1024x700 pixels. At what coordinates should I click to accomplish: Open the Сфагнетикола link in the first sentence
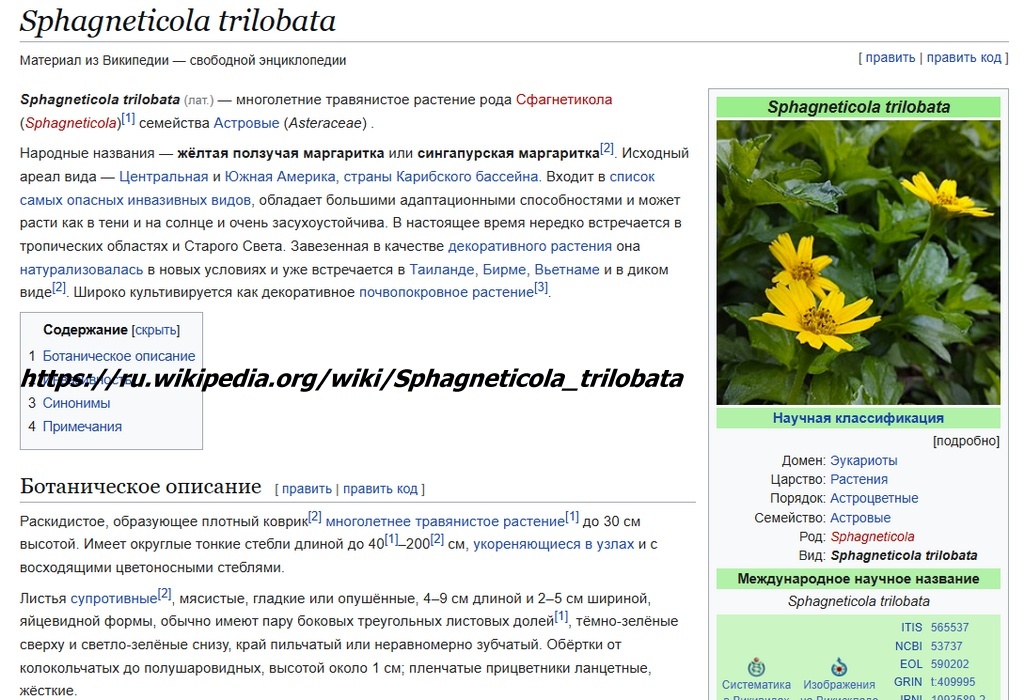[x=562, y=99]
